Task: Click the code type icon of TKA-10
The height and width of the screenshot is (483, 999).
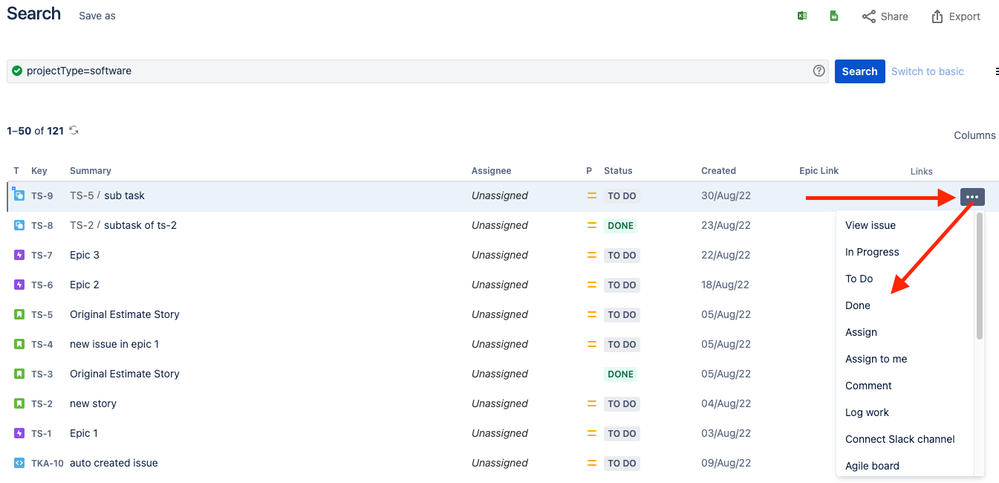Action: point(19,463)
